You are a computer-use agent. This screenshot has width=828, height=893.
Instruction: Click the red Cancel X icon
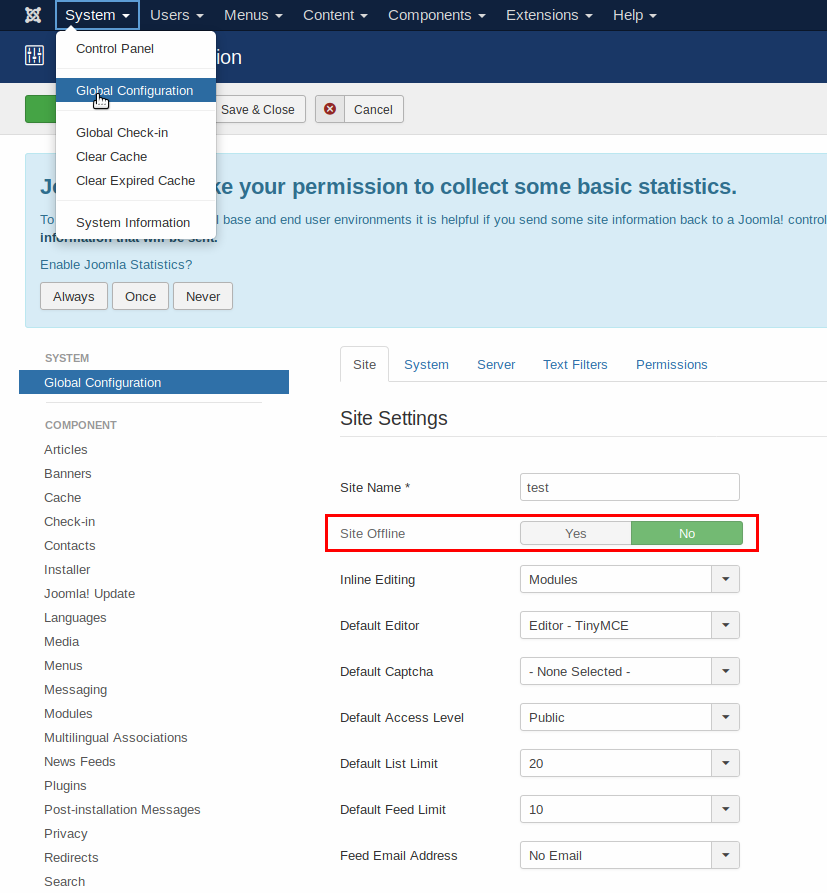(x=330, y=109)
